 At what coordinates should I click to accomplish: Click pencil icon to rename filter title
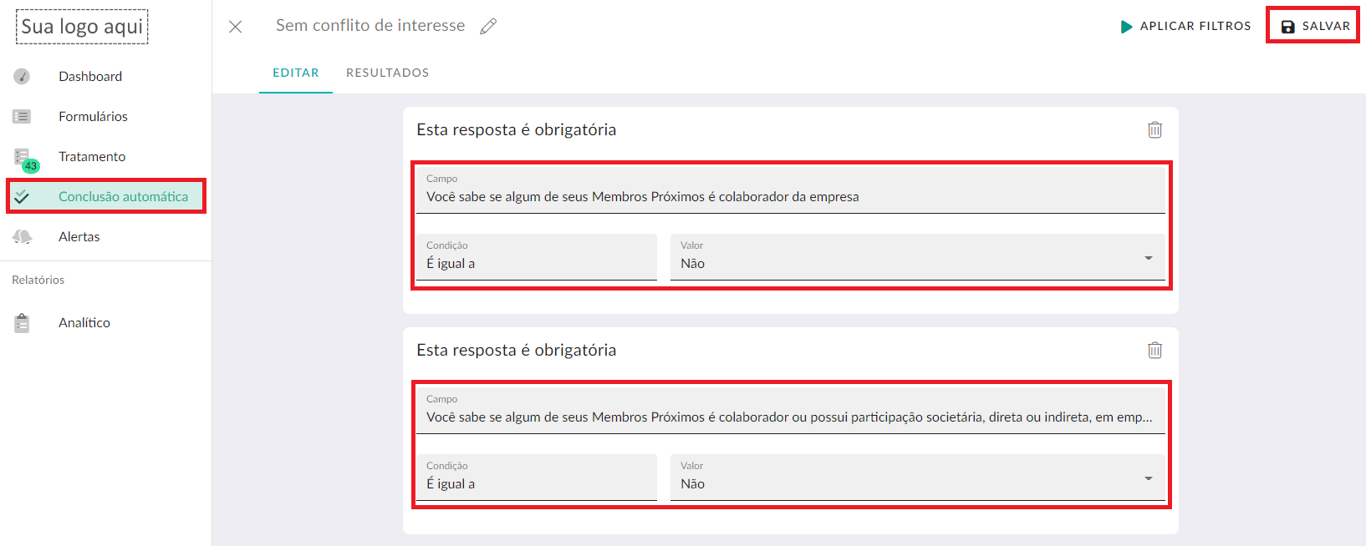click(488, 27)
